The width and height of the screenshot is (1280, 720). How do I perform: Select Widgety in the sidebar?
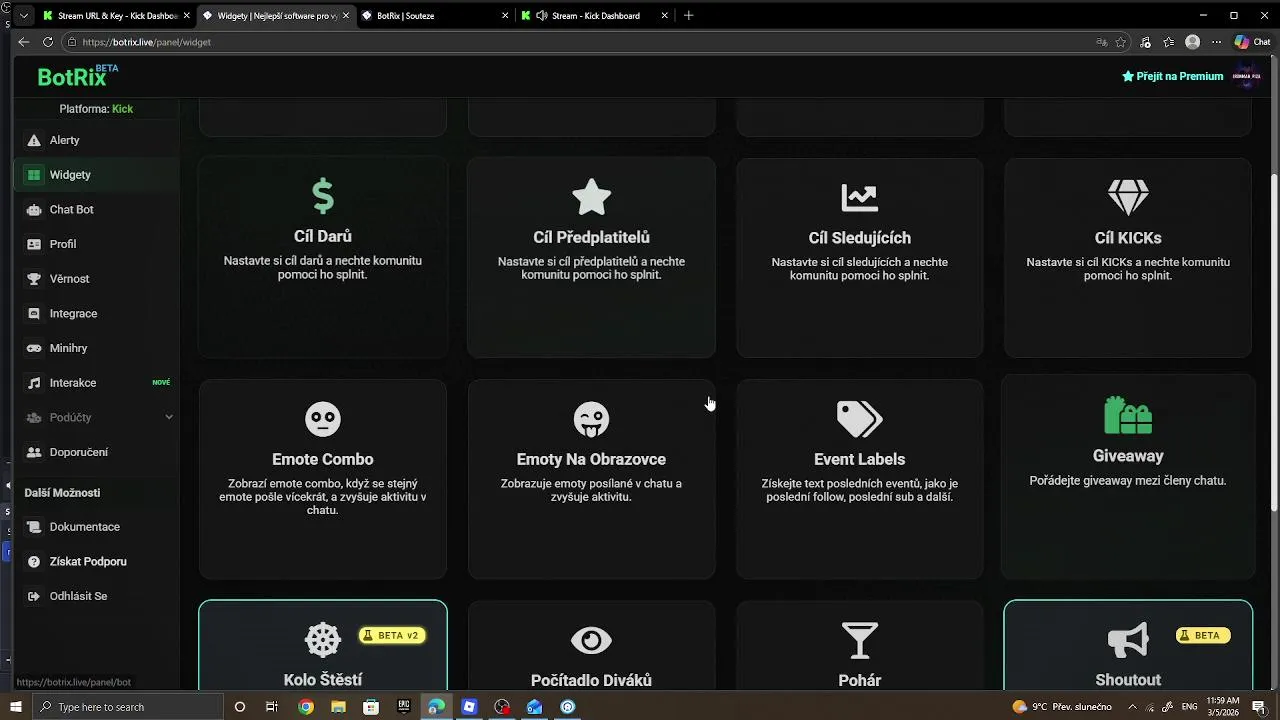click(x=97, y=175)
